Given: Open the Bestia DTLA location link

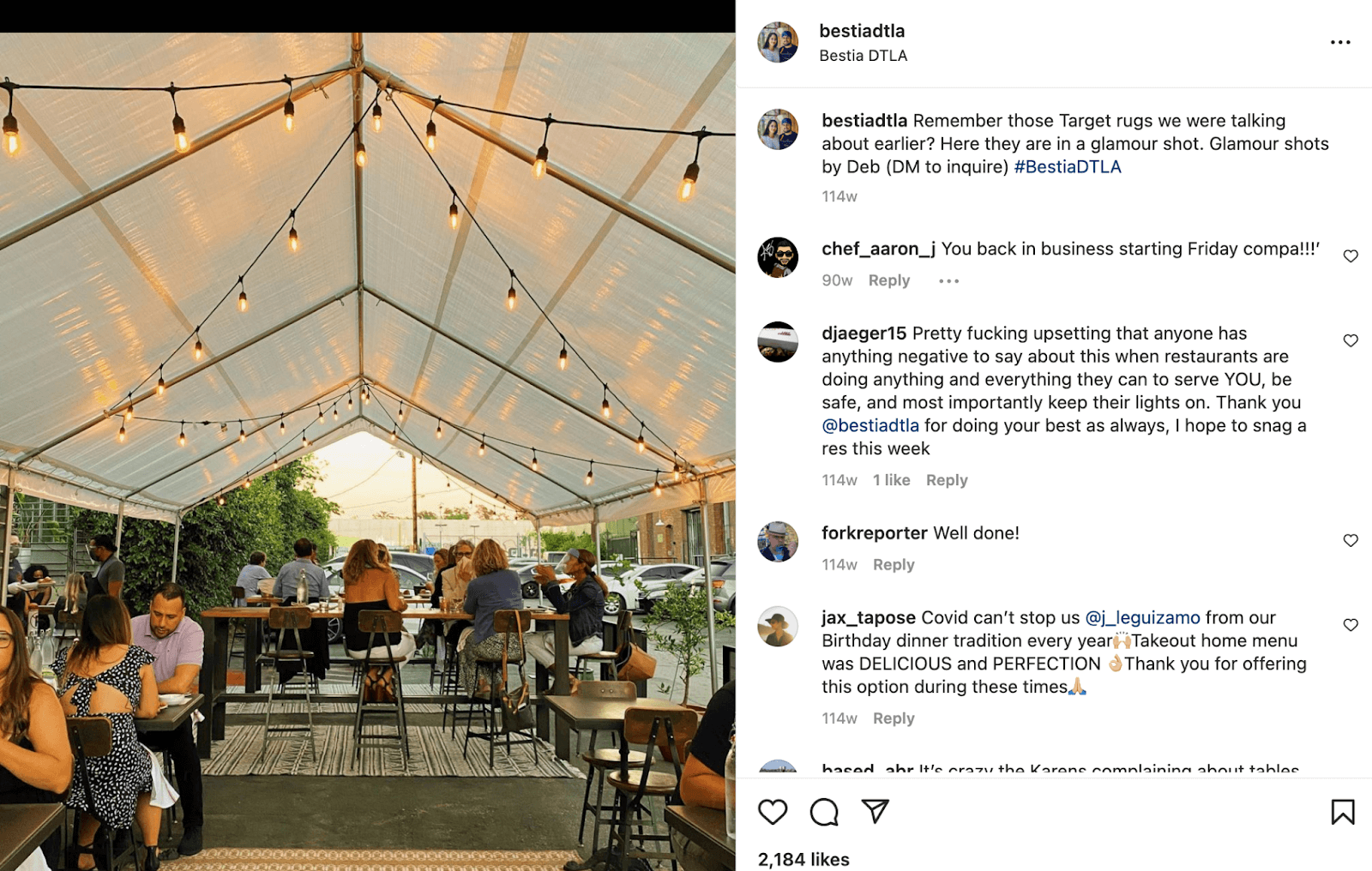Looking at the screenshot, I should click(x=863, y=56).
